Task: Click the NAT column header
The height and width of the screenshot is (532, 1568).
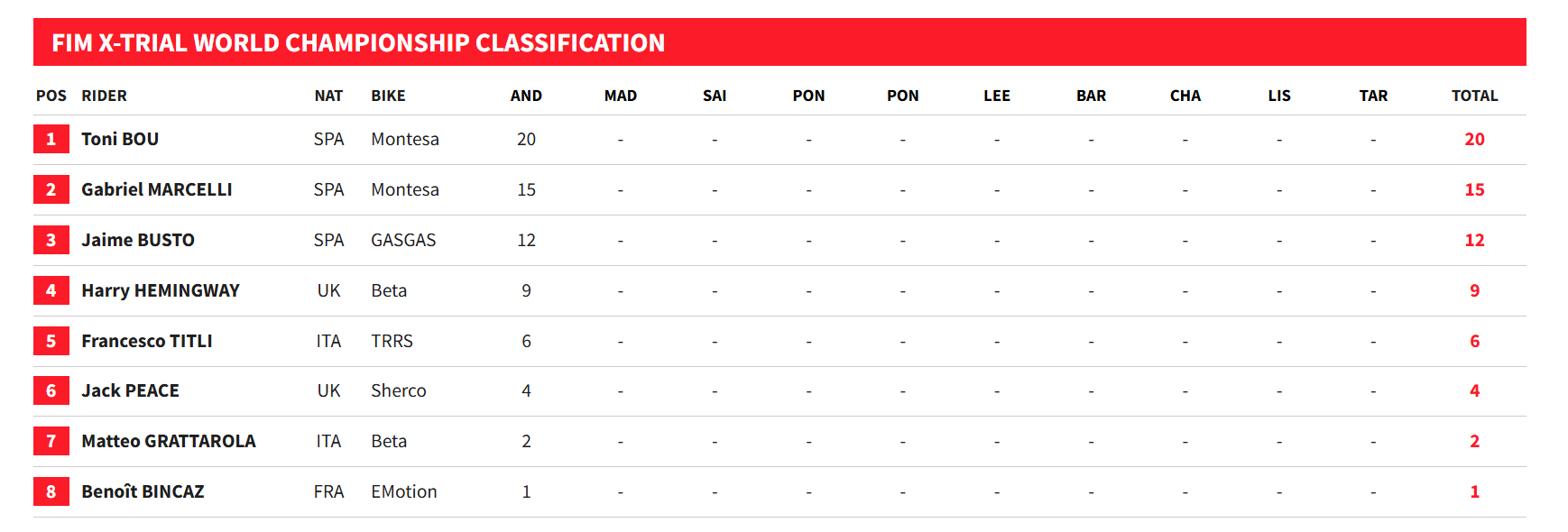Action: click(x=328, y=96)
